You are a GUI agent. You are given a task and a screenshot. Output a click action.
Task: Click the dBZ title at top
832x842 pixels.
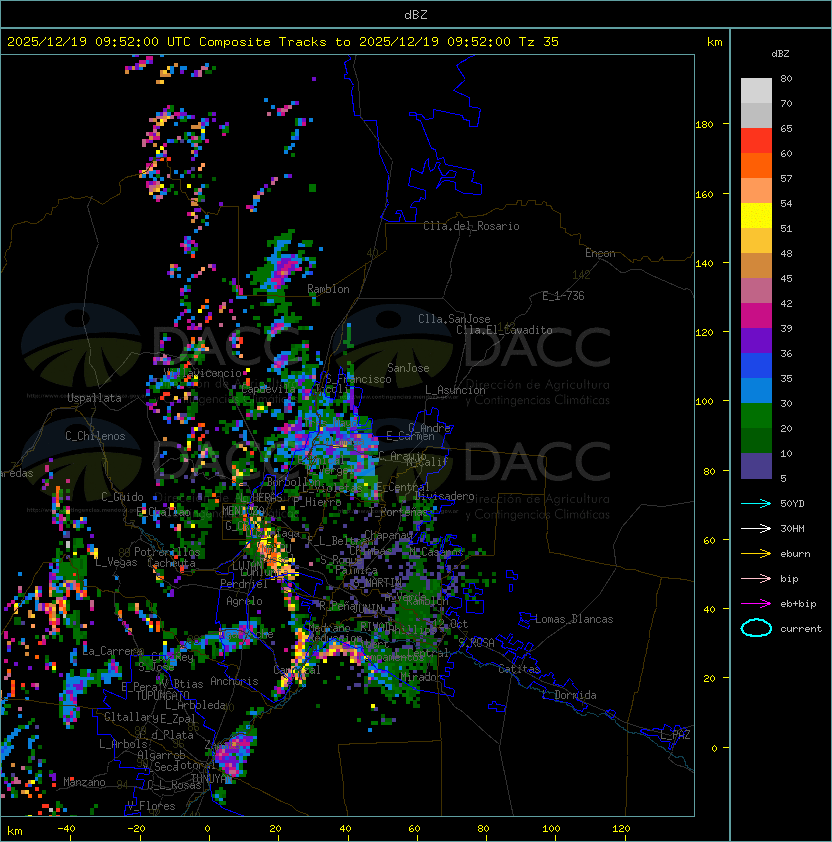tap(416, 15)
